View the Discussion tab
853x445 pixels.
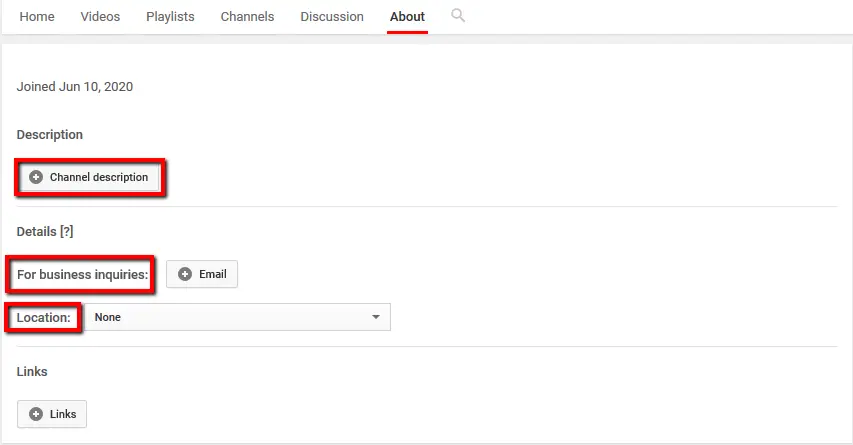point(332,17)
